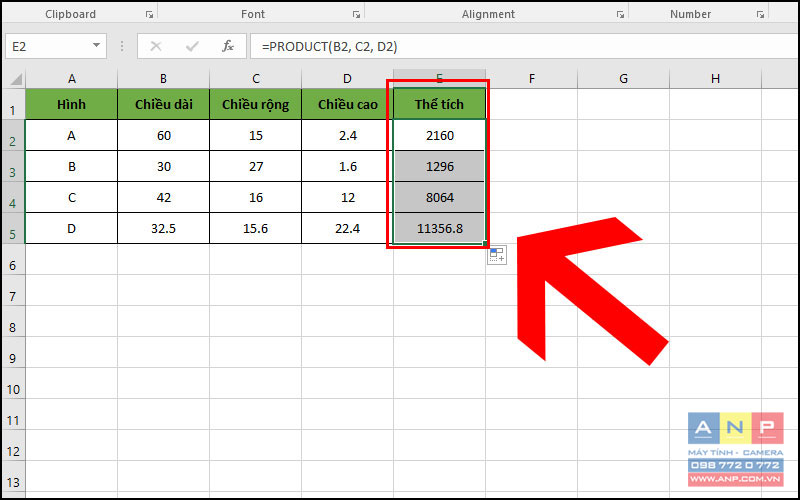
Task: Click into the formula bar with =PRODUCT
Action: coord(524,46)
